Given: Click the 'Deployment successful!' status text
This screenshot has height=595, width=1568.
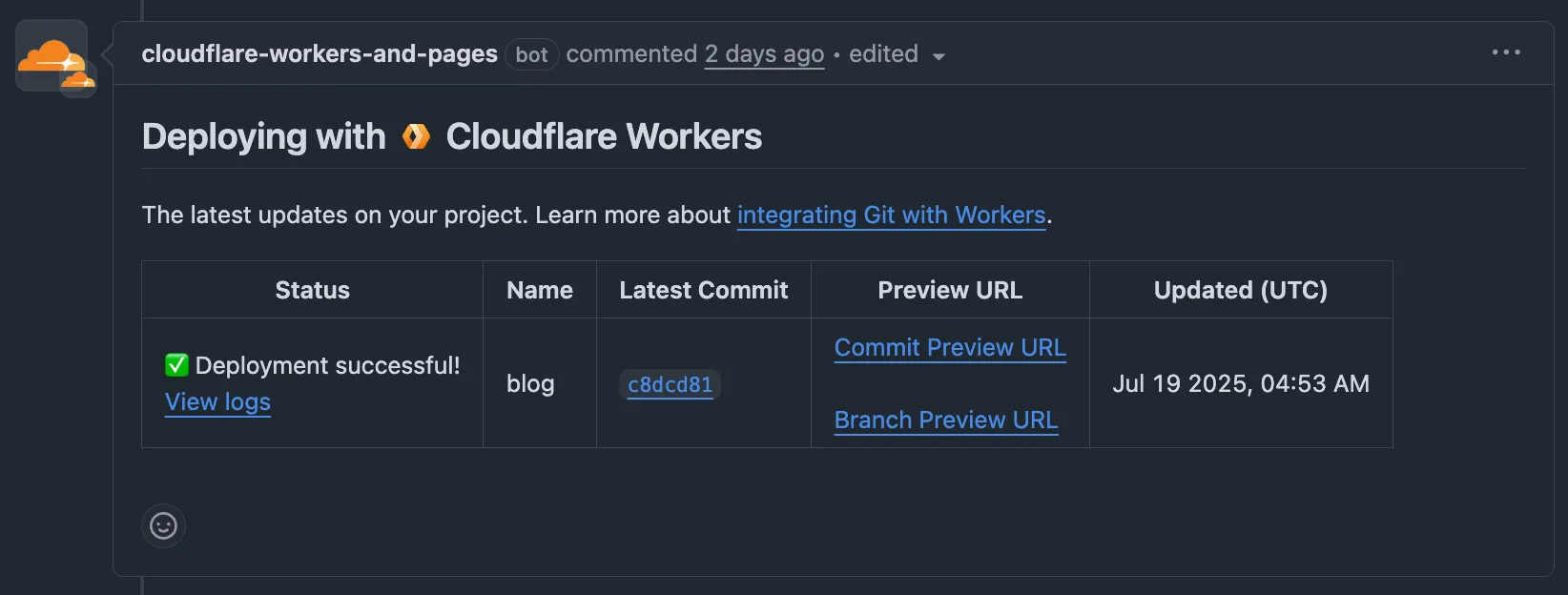Looking at the screenshot, I should coord(327,365).
